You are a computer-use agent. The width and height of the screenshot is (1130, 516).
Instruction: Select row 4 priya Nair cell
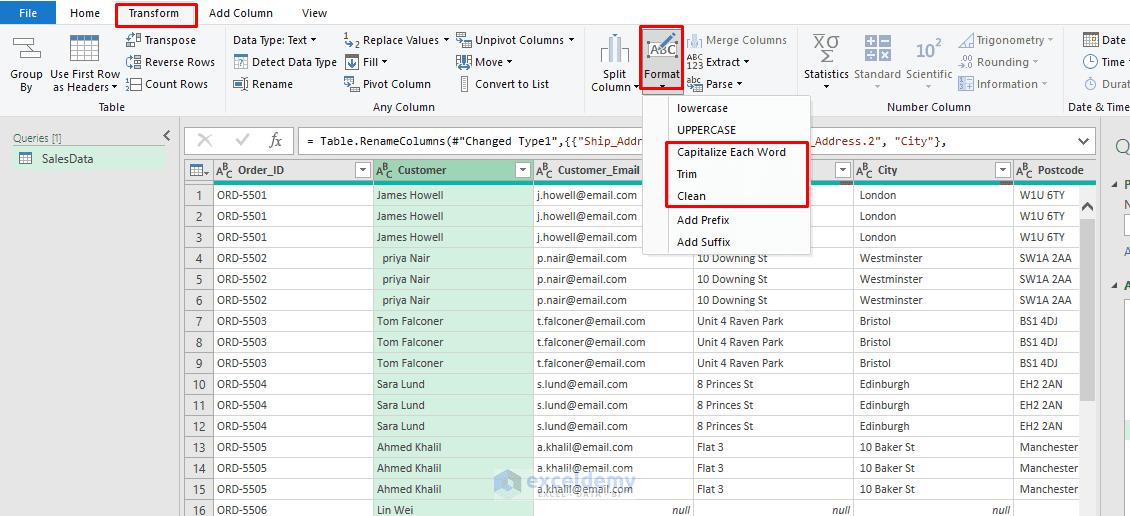pyautogui.click(x=453, y=258)
